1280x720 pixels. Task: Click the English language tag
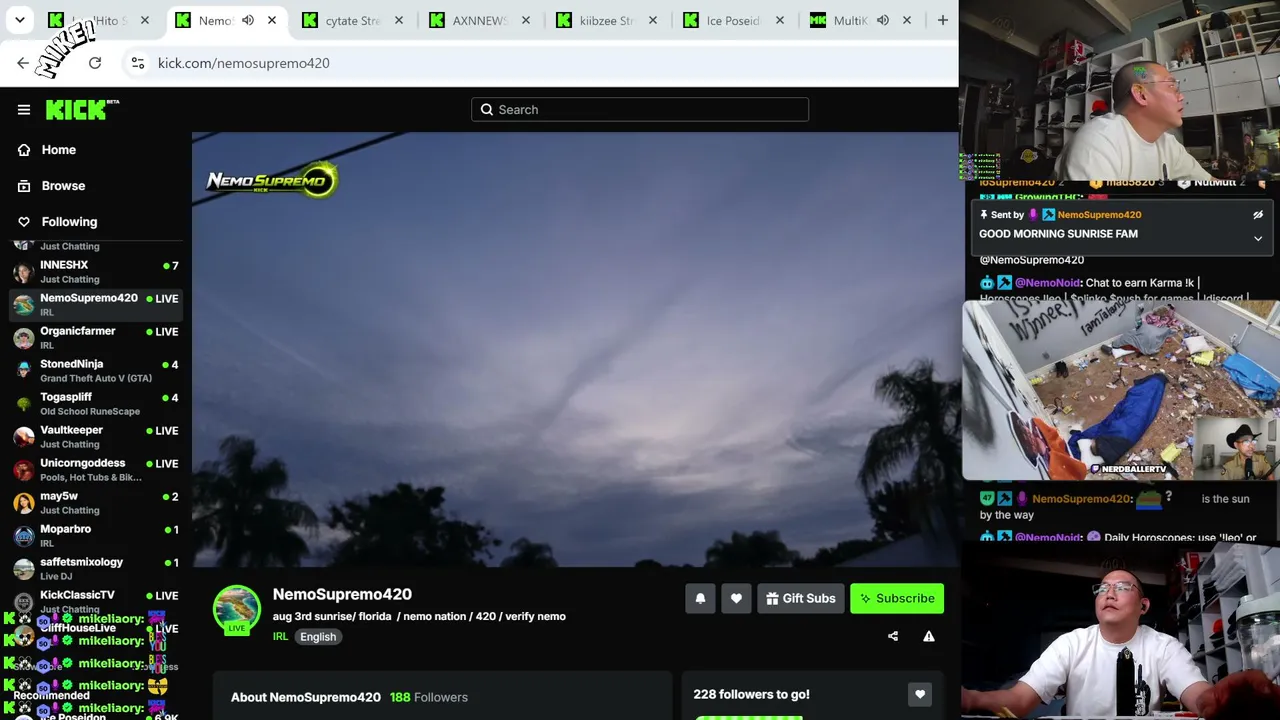pos(318,637)
